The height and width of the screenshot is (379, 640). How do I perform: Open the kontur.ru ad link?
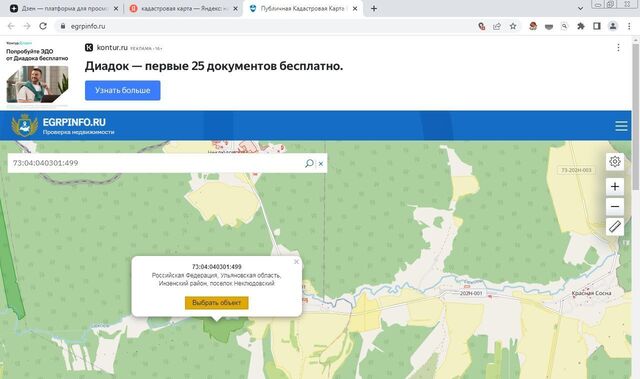pyautogui.click(x=112, y=47)
